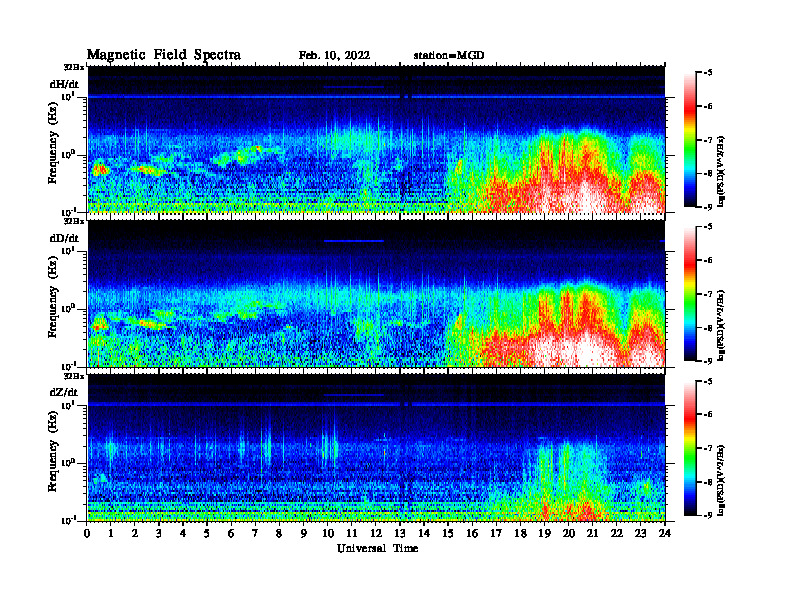The width and height of the screenshot is (792, 612).
Task: Click hour 11 on the time axis
Action: pyautogui.click(x=352, y=533)
